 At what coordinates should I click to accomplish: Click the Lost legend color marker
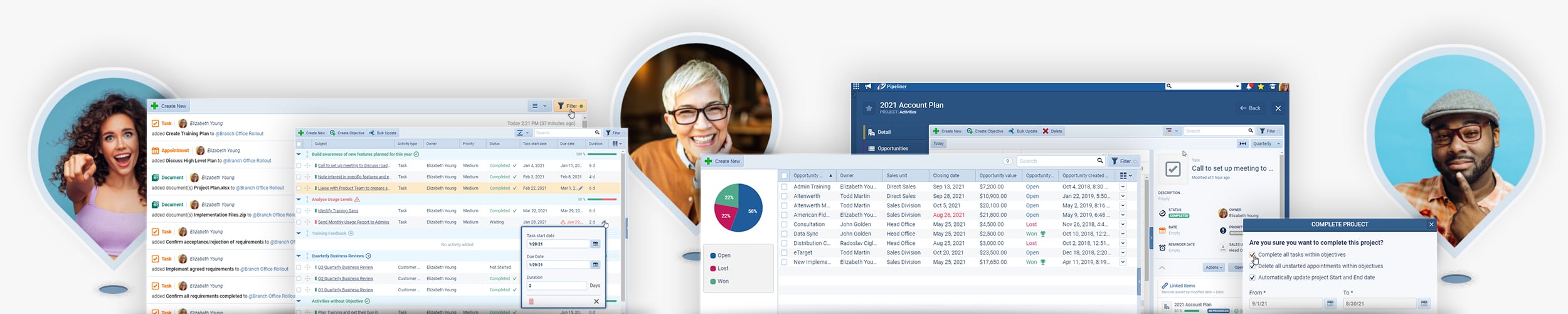click(x=713, y=269)
